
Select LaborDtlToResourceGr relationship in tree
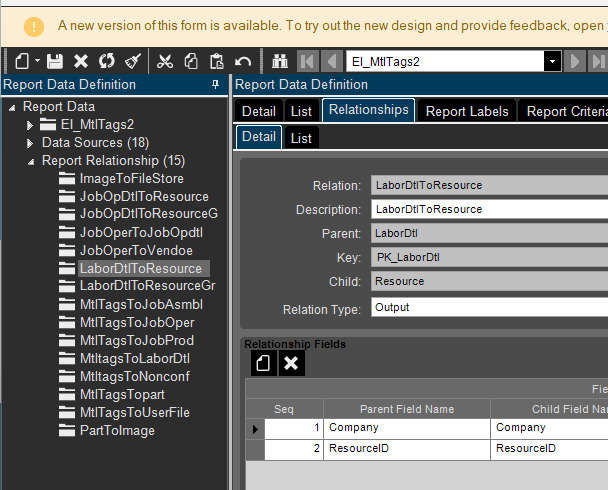pos(147,286)
